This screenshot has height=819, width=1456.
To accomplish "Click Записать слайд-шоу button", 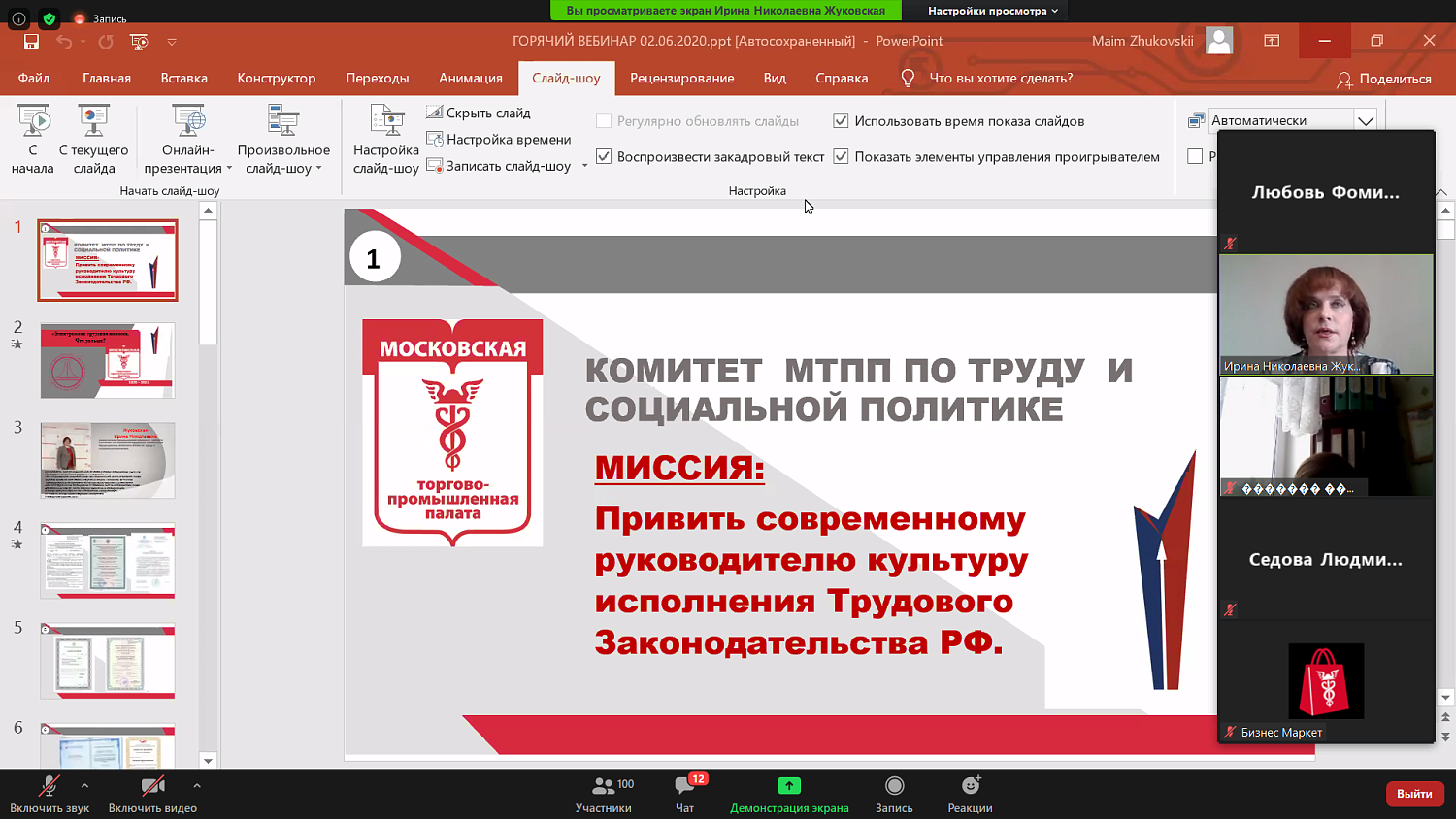I will coord(499,166).
